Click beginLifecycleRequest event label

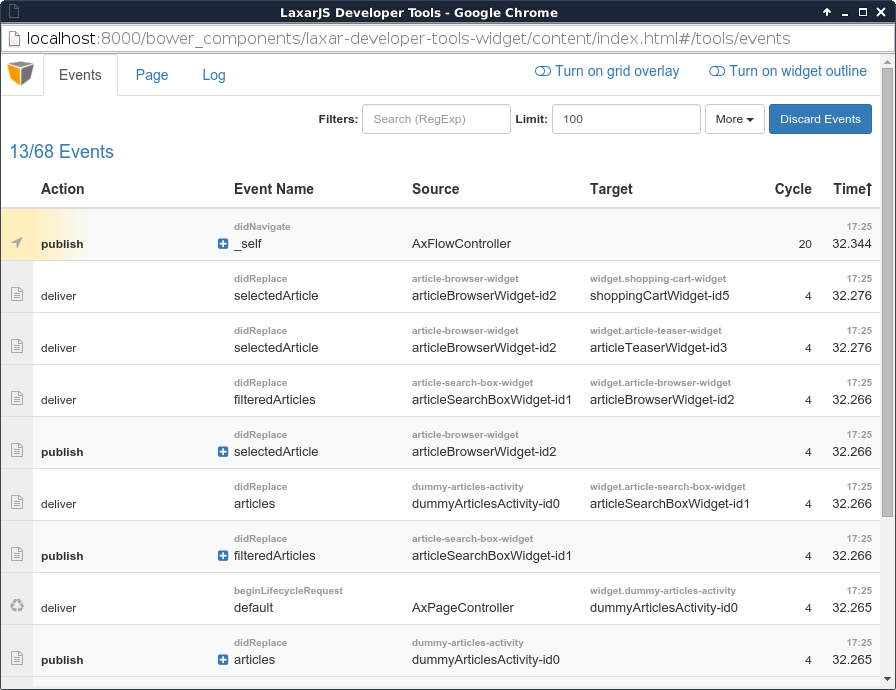point(288,591)
